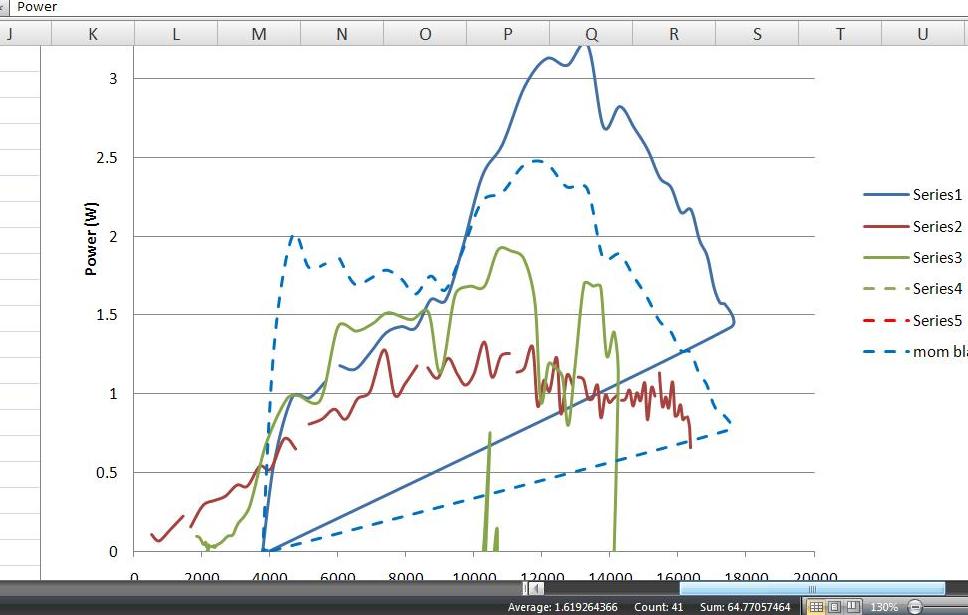Switch to Page Layout view
This screenshot has height=615, width=968.
tap(835, 607)
